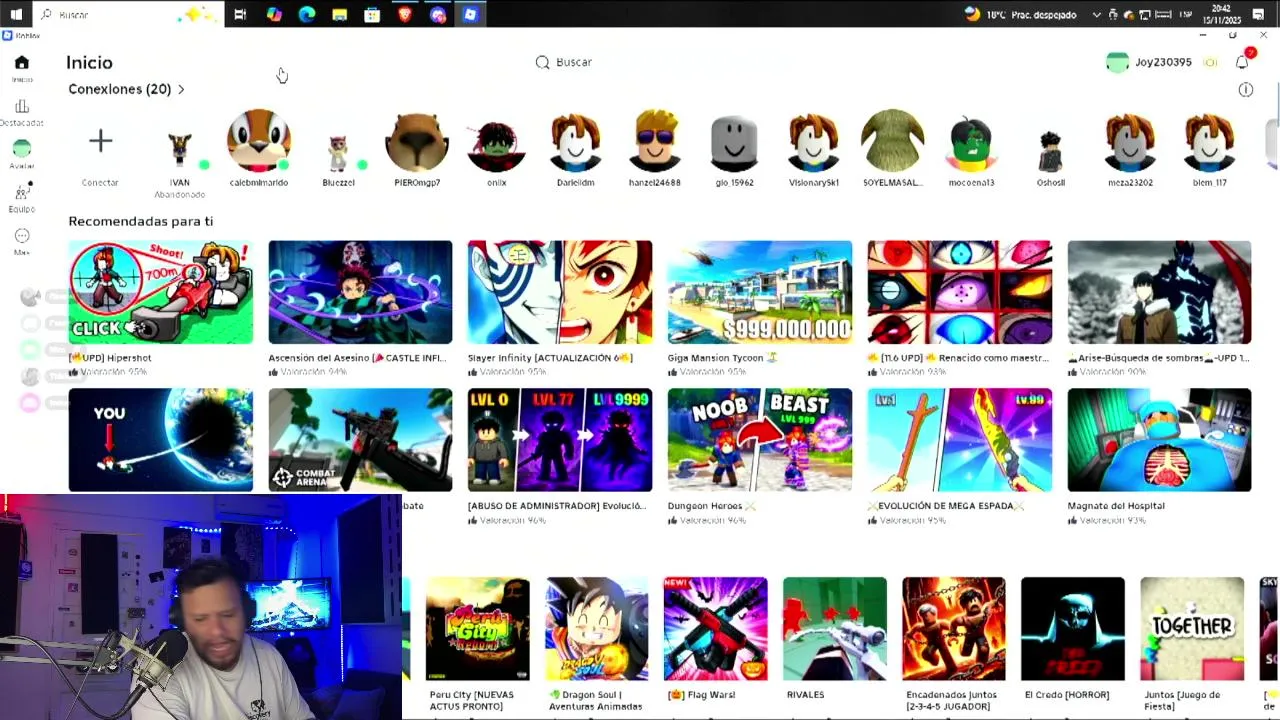Open the notifications bell
This screenshot has height=720, width=1280.
tap(1242, 62)
